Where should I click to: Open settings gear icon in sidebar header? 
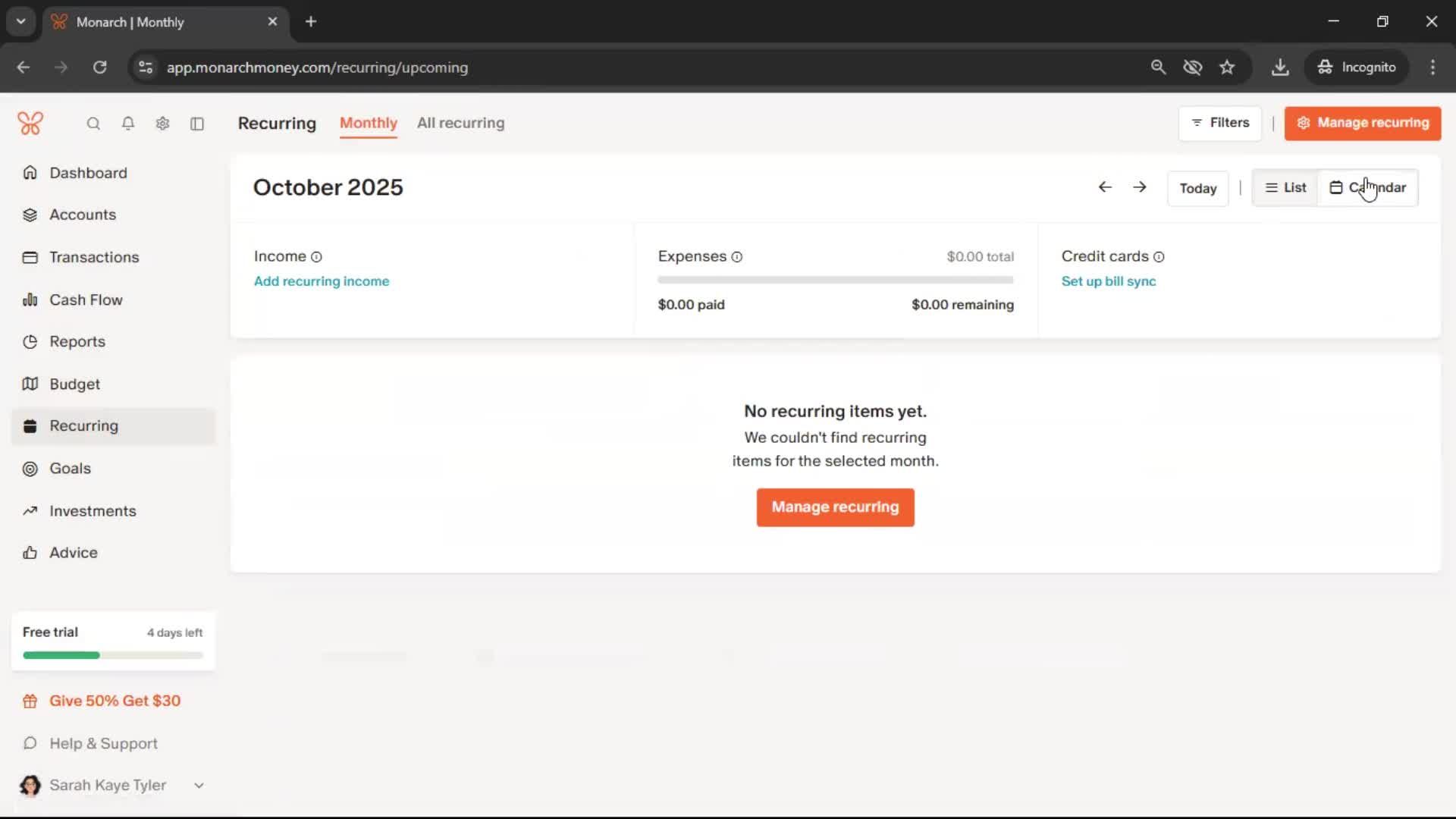tap(162, 124)
